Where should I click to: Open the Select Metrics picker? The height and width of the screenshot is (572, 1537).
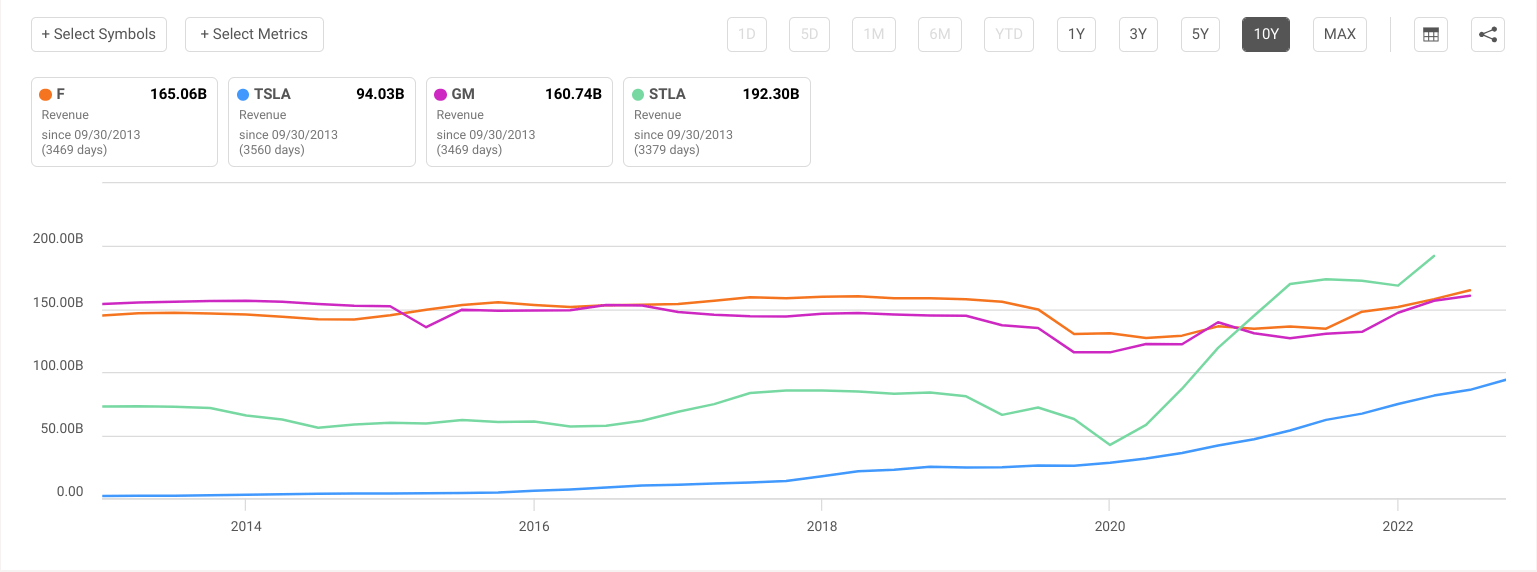click(x=254, y=34)
